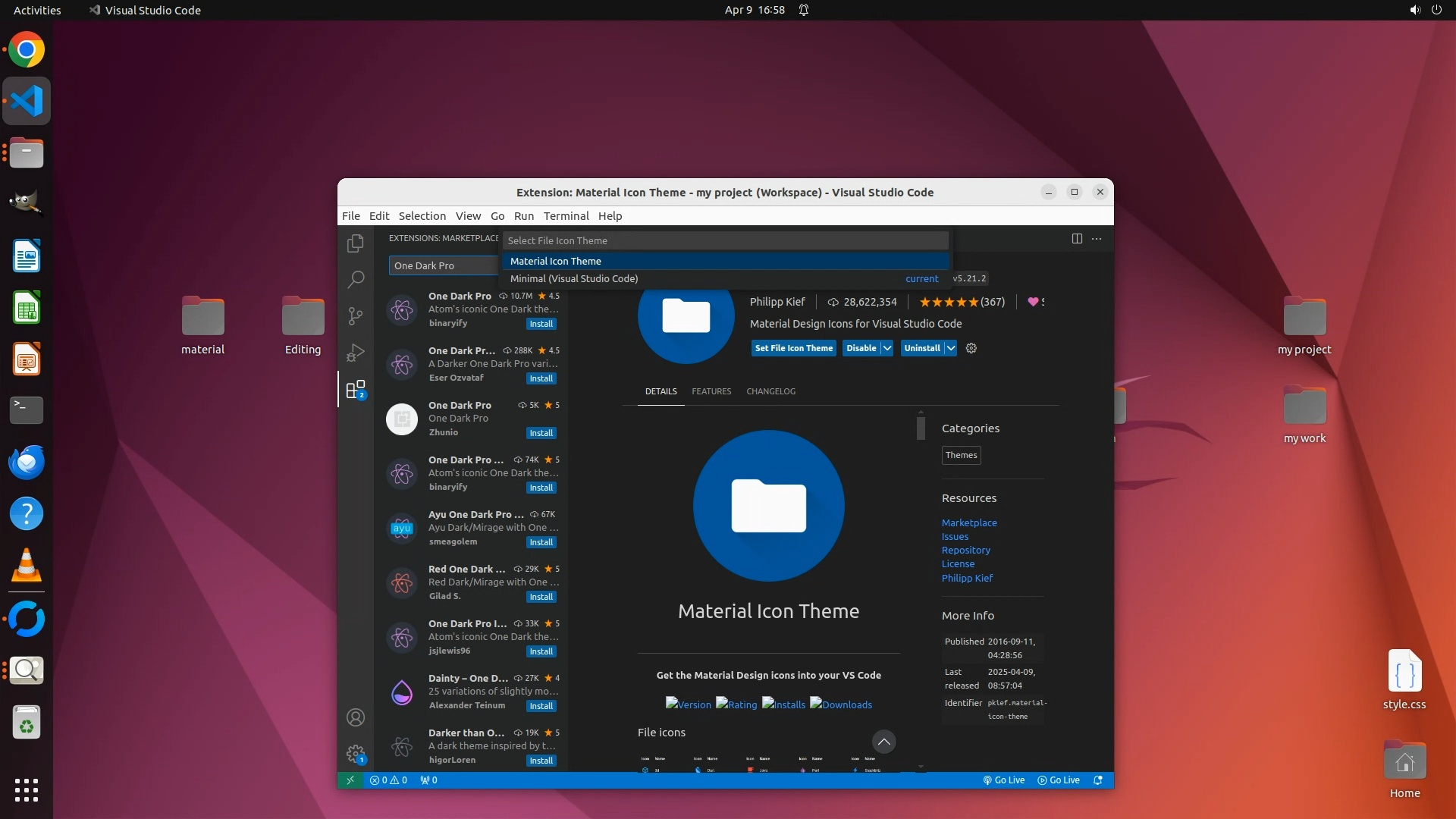Click the first Go Live server toggle
Viewport: 1456px width, 819px height.
tap(1004, 780)
